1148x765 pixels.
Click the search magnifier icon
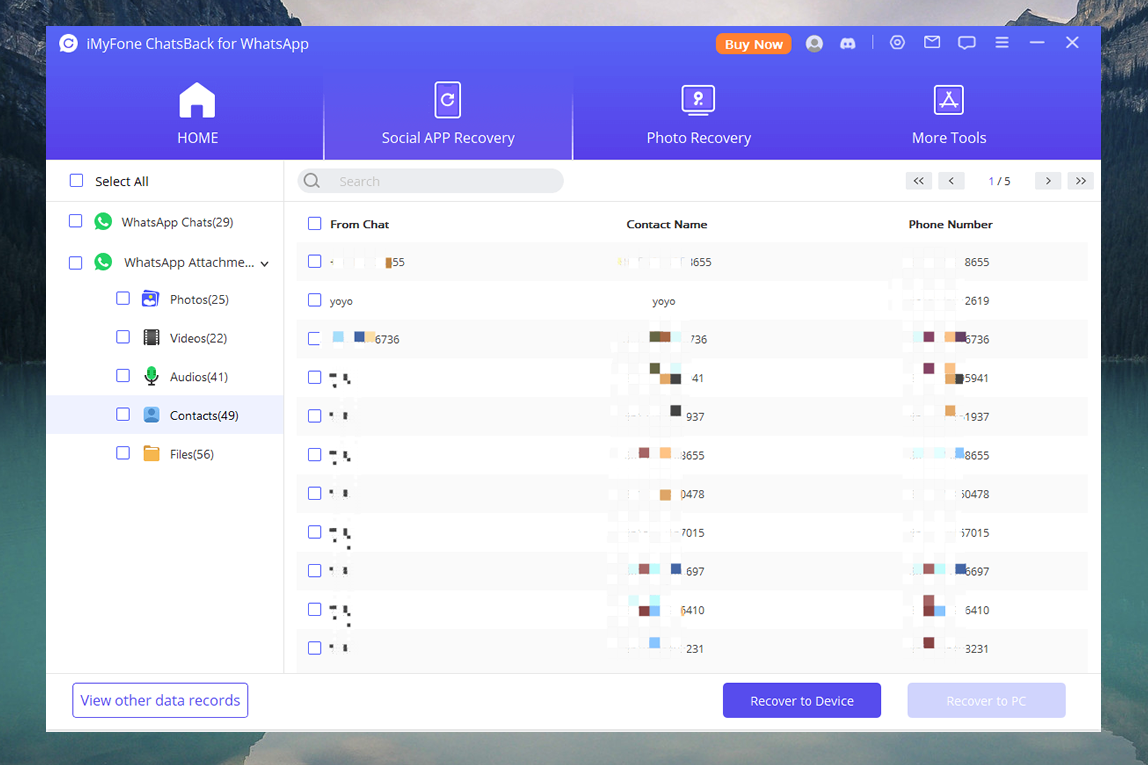pos(312,181)
